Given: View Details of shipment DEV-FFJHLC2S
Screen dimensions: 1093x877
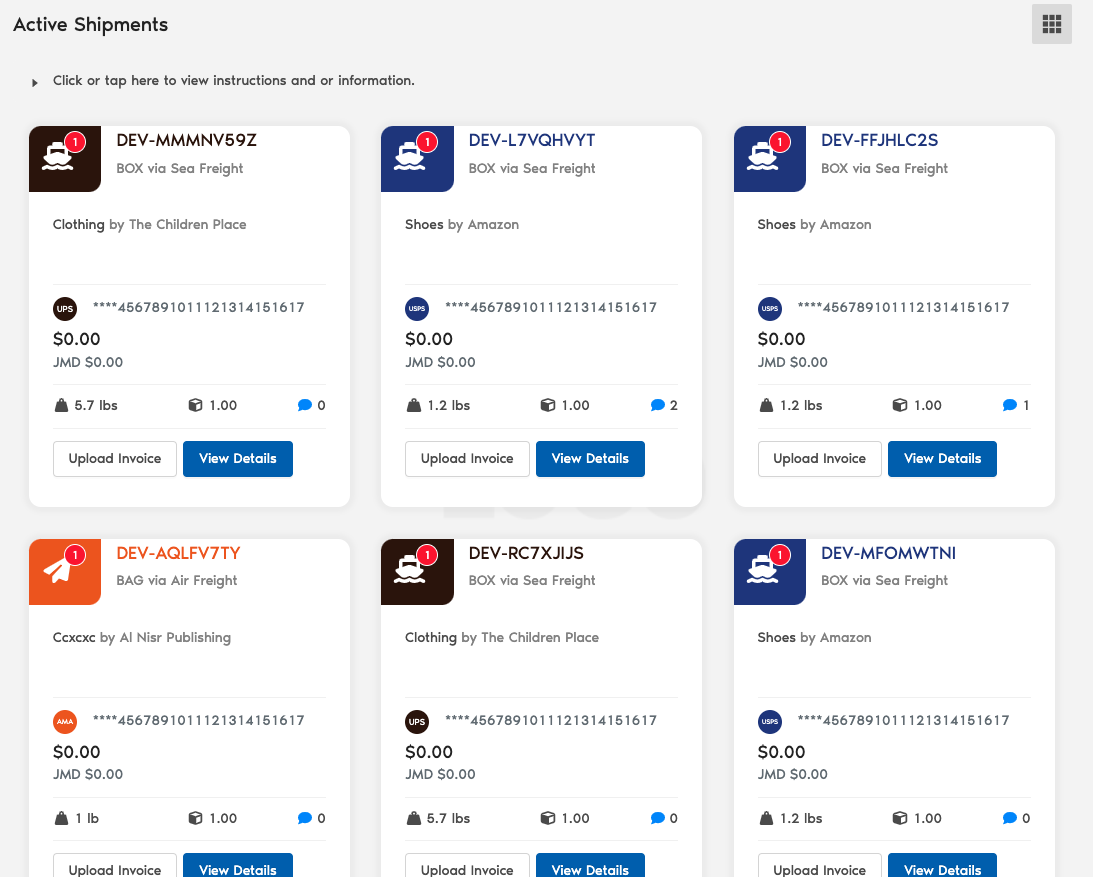Looking at the screenshot, I should pos(942,459).
